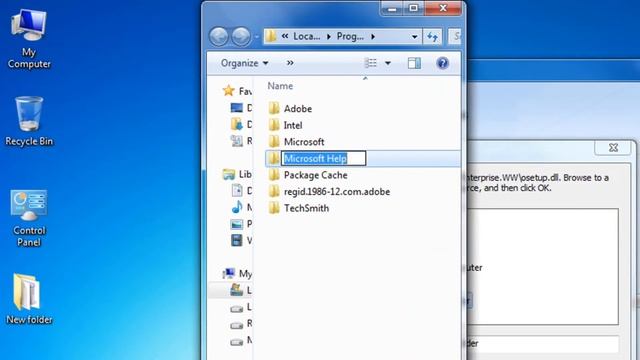This screenshot has height=360, width=640.
Task: Expand the arrow after Prog... breadcrumb
Action: click(x=373, y=37)
